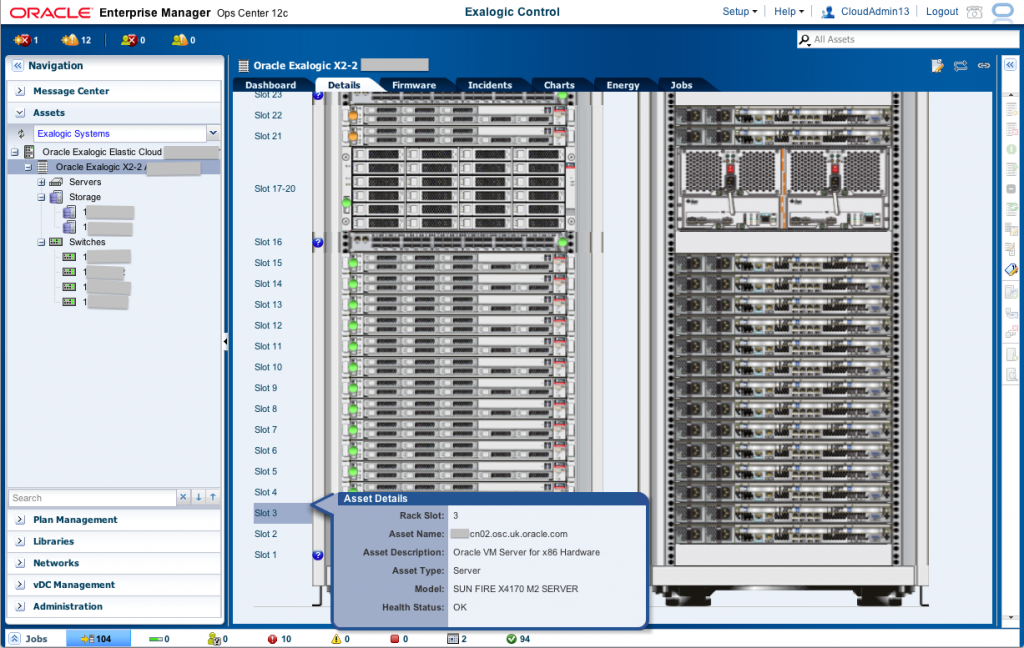Select Storage in the asset tree
The height and width of the screenshot is (648, 1024).
tap(85, 197)
